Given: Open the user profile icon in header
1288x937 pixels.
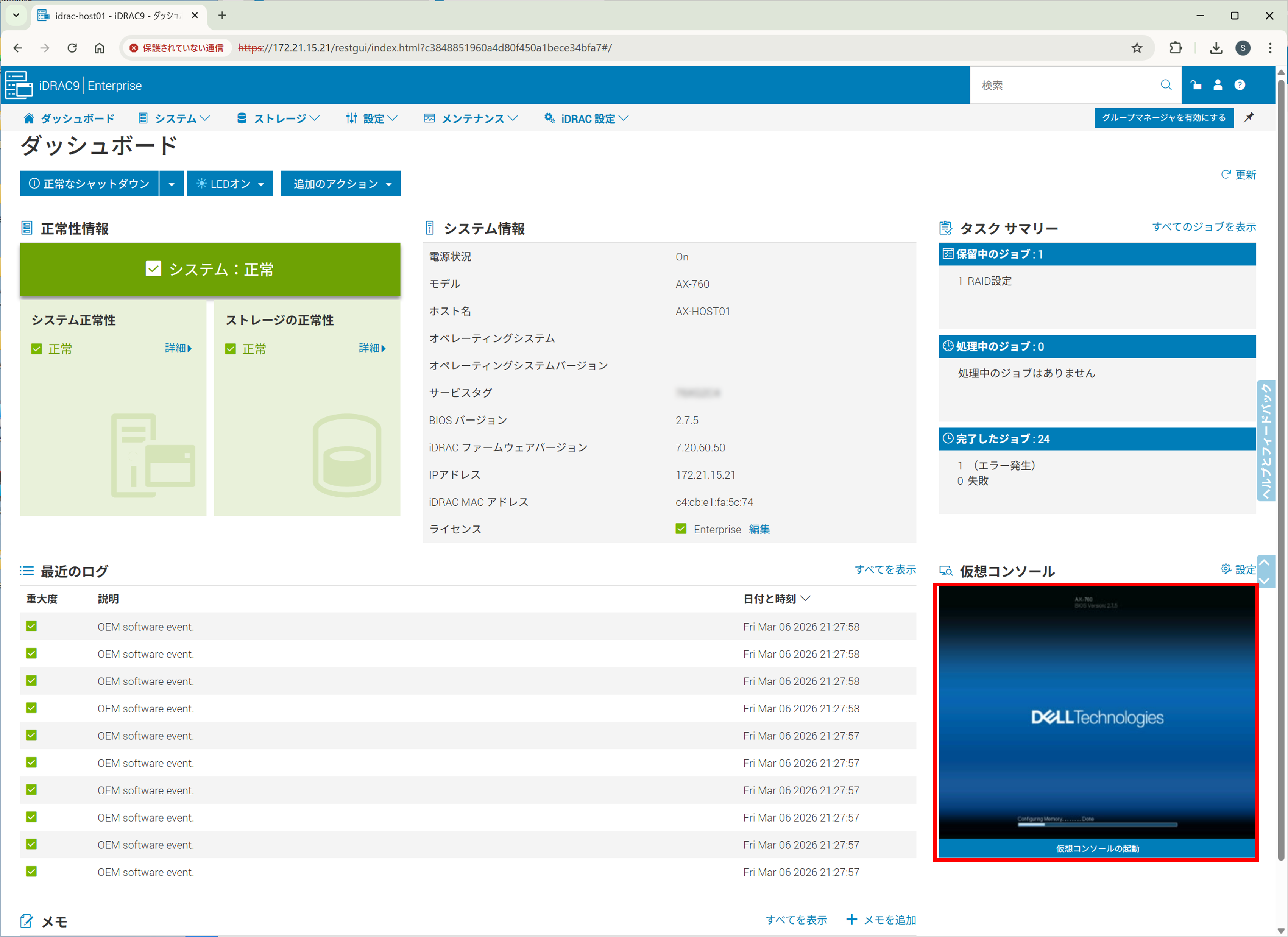Looking at the screenshot, I should (x=1218, y=85).
